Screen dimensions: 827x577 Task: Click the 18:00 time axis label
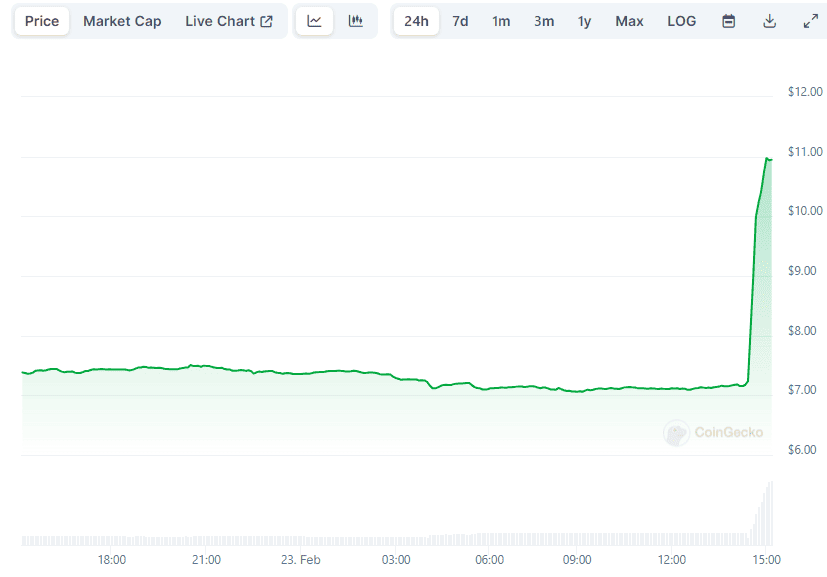(112, 560)
